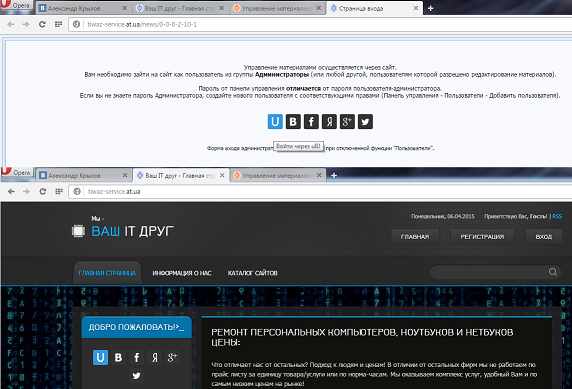Click VKontakte login icon in upper window
Viewport: 572px width, 389px height.
[293, 122]
